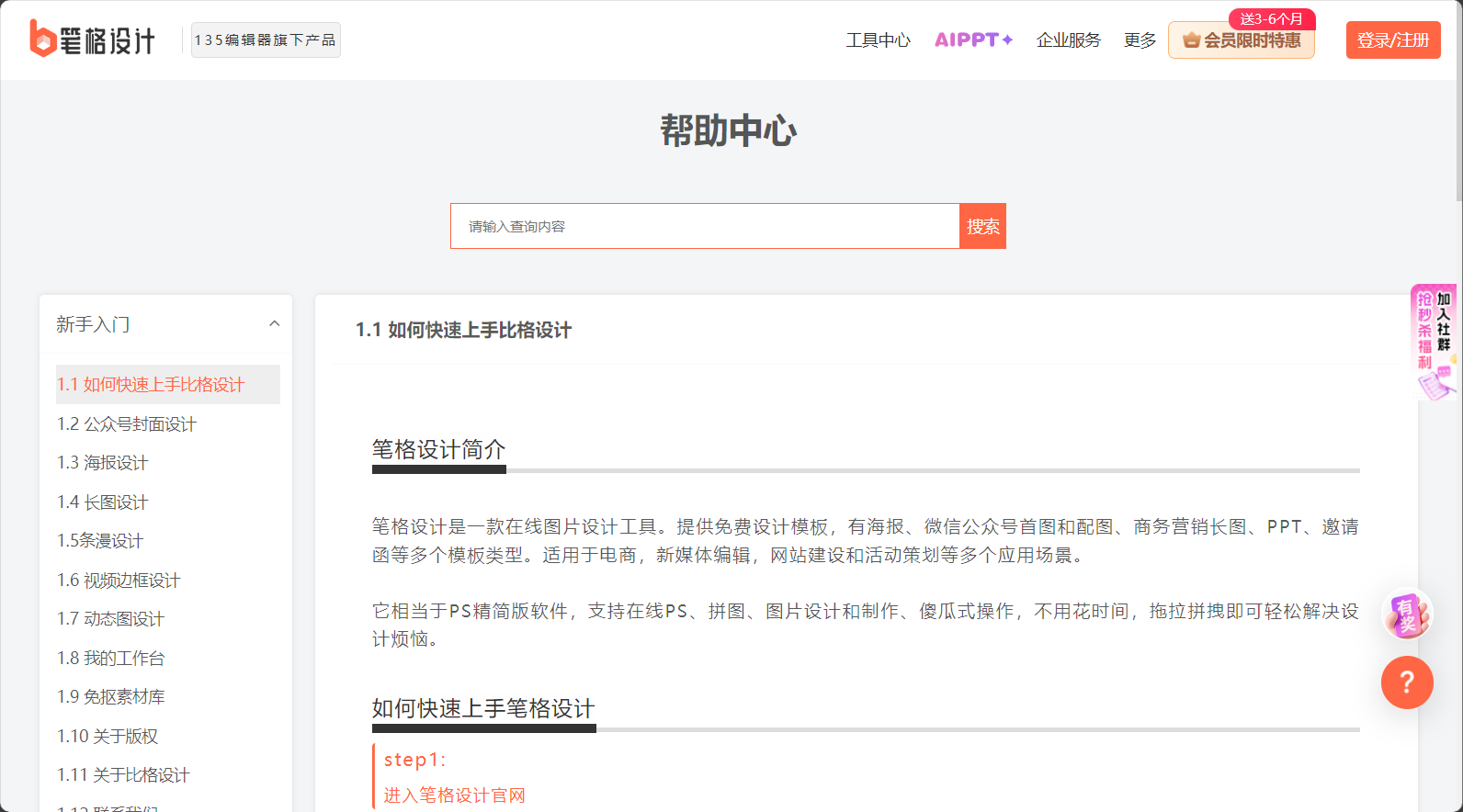
Task: Click the 搜索 button
Action: tap(982, 226)
